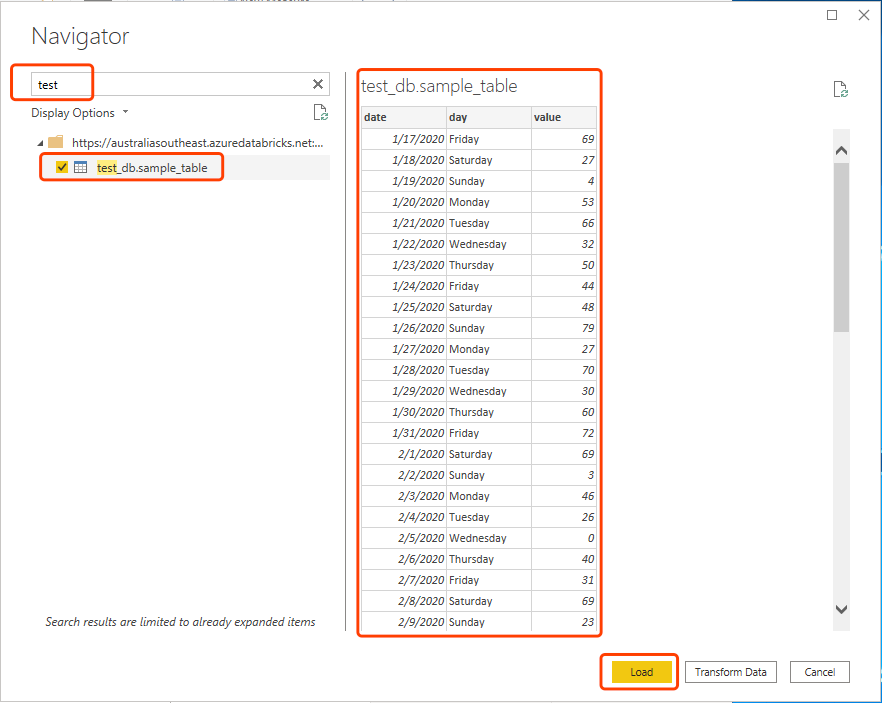This screenshot has width=882, height=703.
Task: Click the Transform Data button
Action: (x=730, y=672)
